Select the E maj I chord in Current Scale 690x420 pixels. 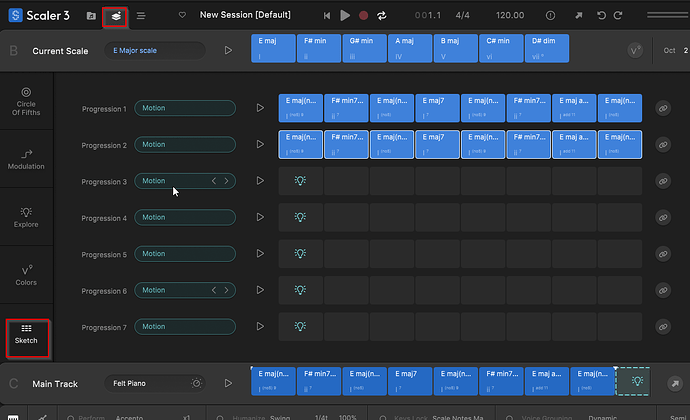pyautogui.click(x=273, y=48)
